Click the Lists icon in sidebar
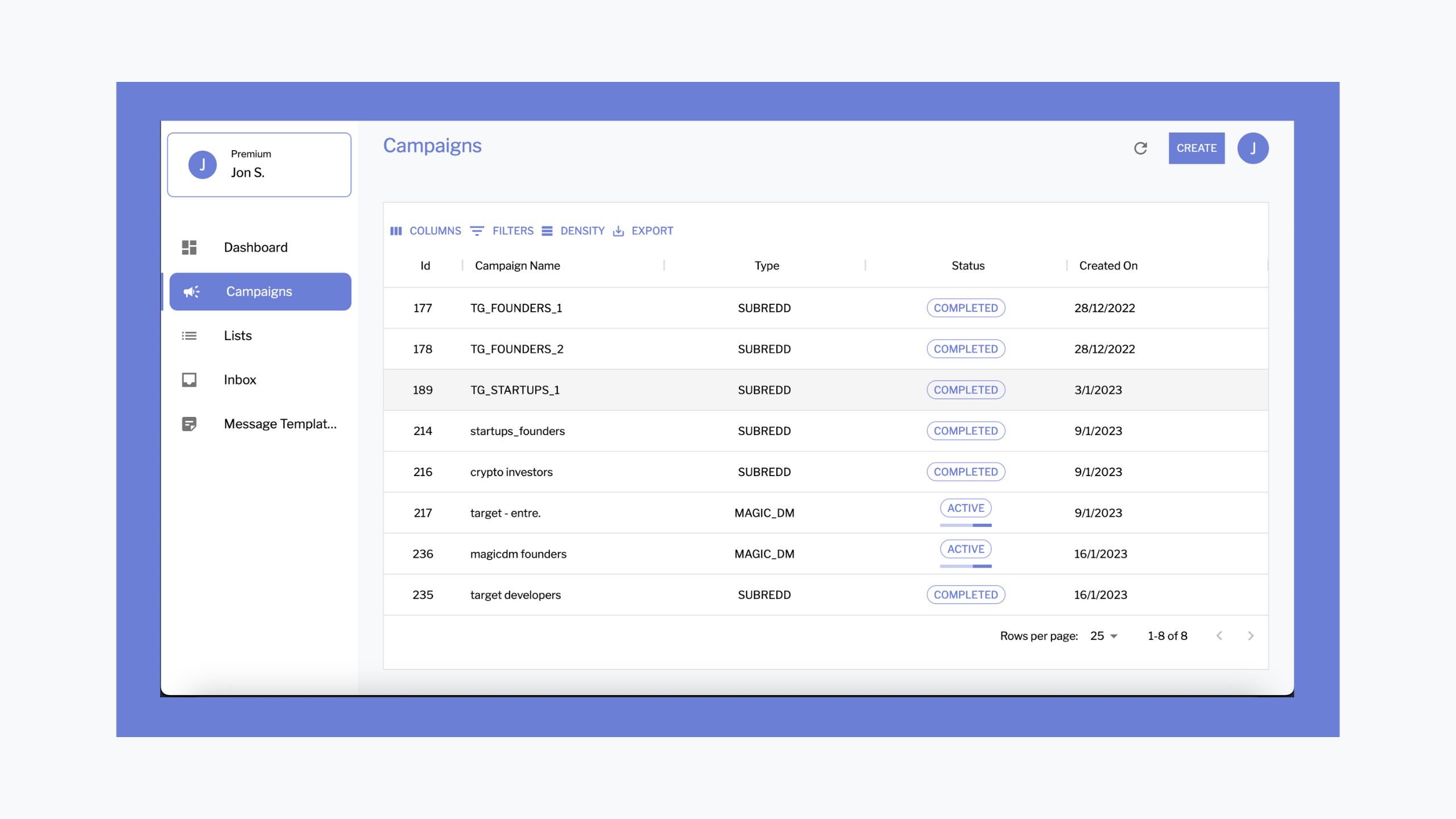Image resolution: width=1456 pixels, height=819 pixels. click(x=189, y=336)
